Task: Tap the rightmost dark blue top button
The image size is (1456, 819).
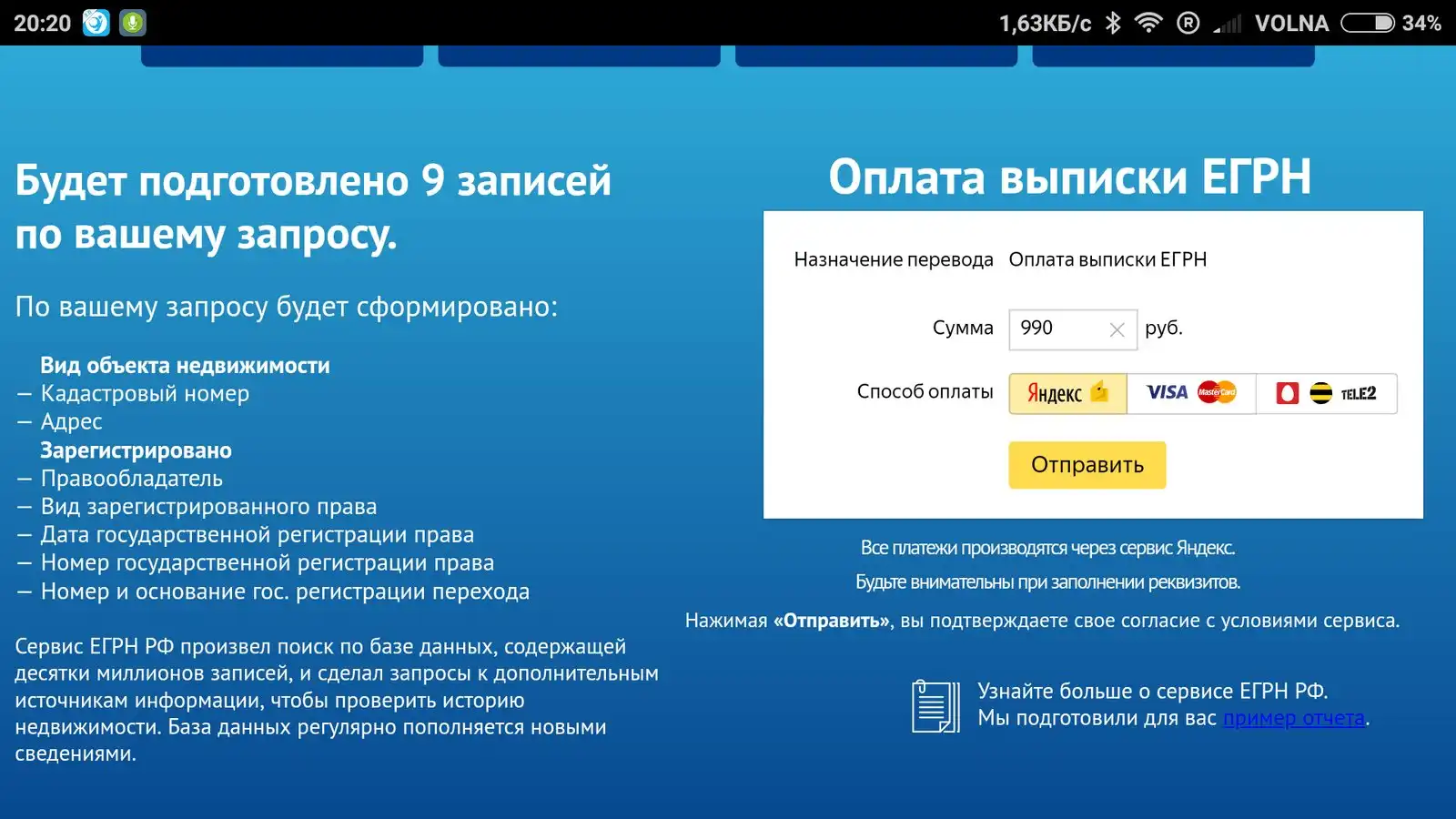Action: coord(1173,56)
